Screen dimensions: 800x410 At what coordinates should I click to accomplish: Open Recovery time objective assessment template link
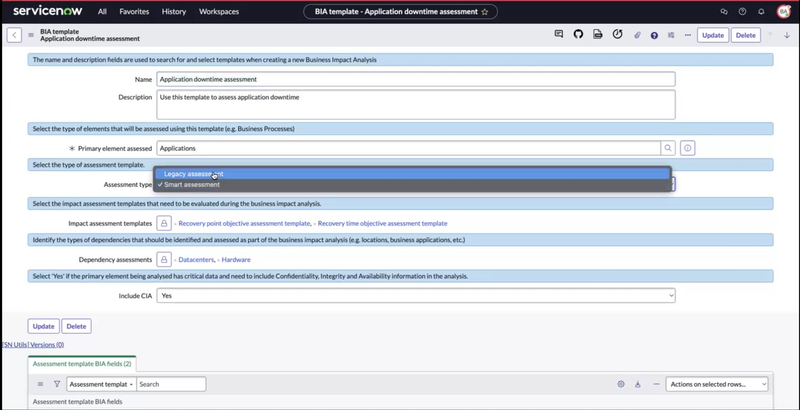[383, 223]
